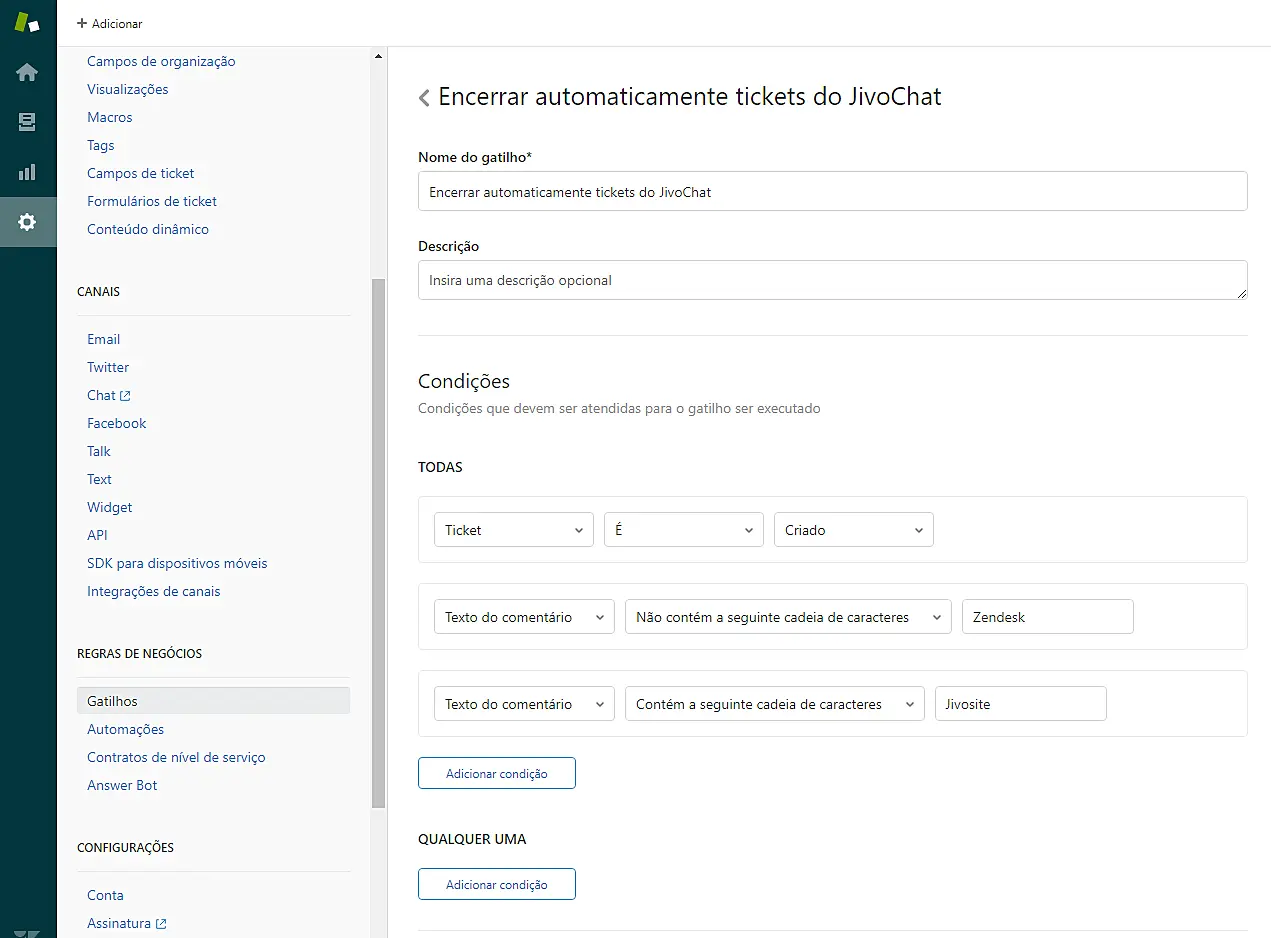This screenshot has width=1271, height=938.
Task: Open 'Não contém a seguinte cadeia' dropdown
Action: 788,617
